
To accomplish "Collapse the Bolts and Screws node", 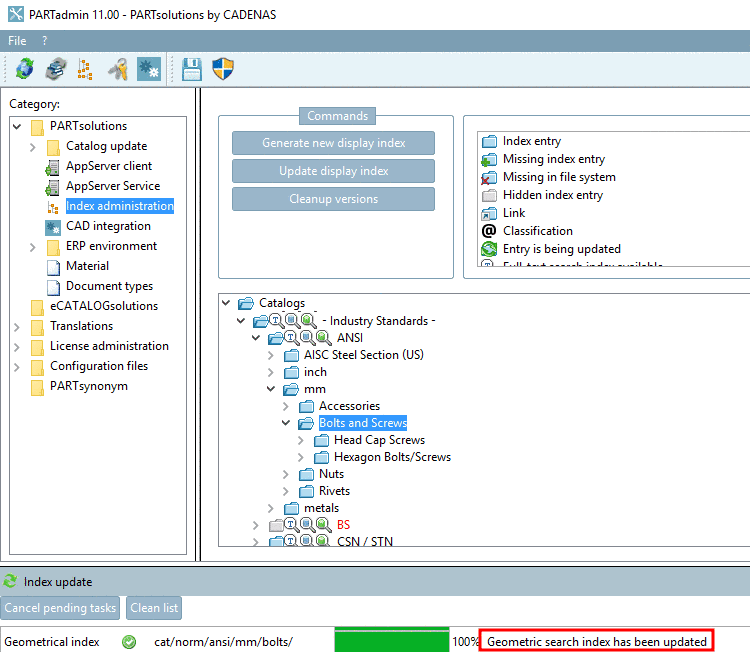I will (286, 423).
